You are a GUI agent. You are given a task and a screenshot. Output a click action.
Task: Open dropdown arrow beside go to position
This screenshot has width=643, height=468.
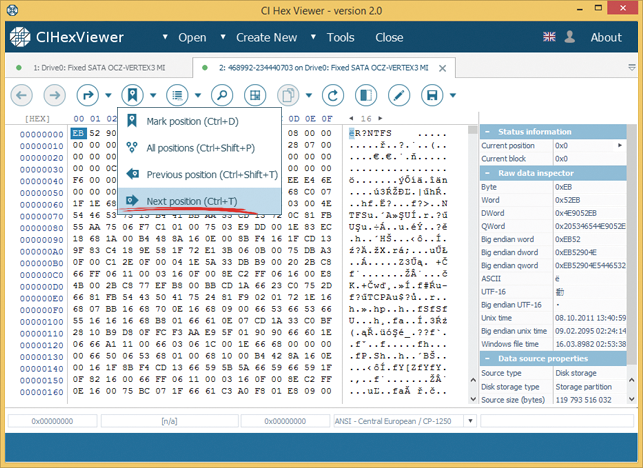108,96
